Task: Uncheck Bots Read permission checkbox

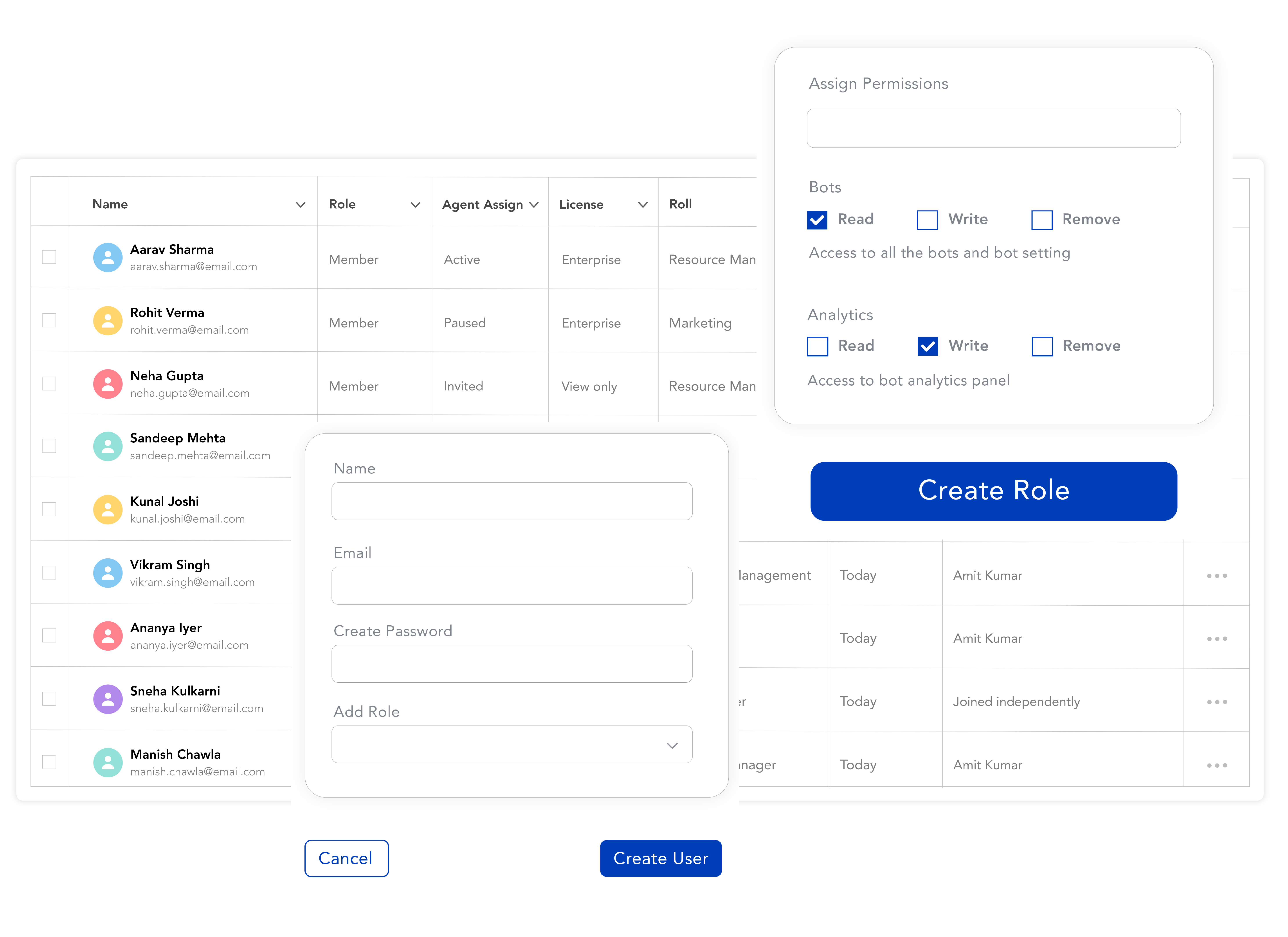Action: coord(817,220)
